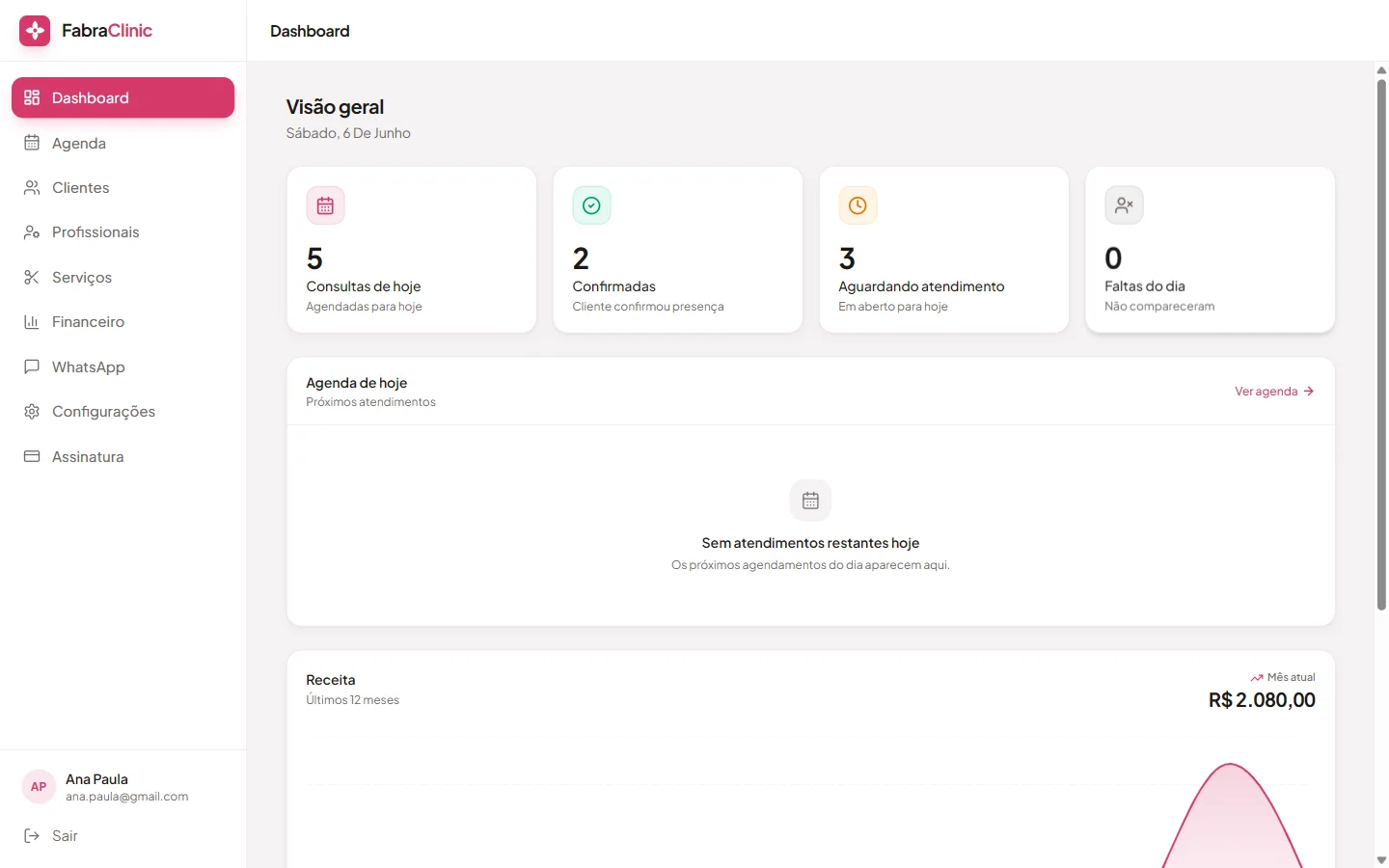
Task: Open the Agenda menu item
Action: 123,143
